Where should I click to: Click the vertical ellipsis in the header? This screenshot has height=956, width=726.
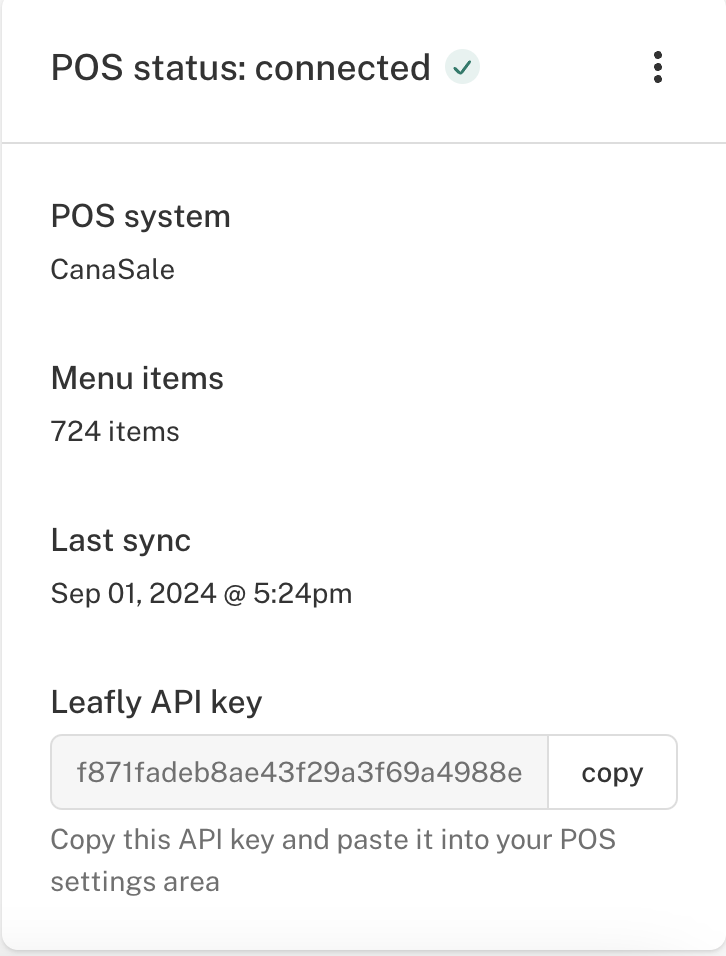coord(658,68)
